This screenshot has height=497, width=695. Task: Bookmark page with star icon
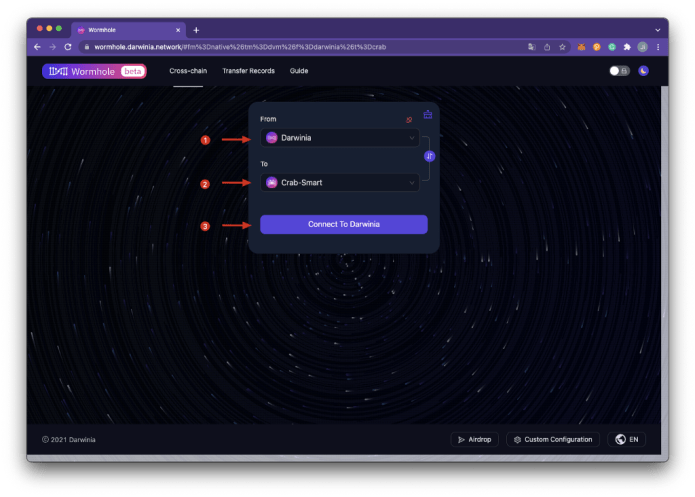tap(562, 47)
